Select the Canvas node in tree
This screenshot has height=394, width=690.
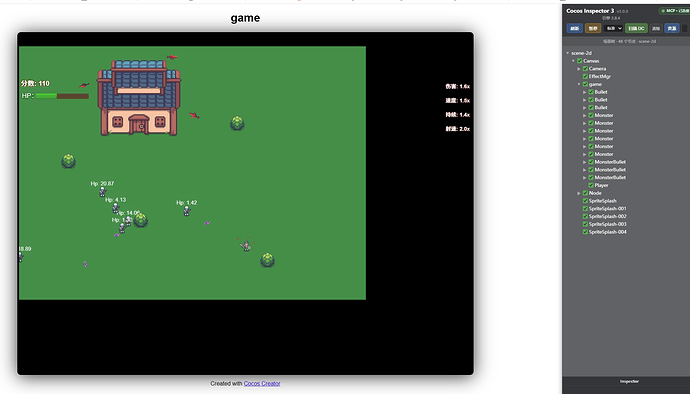(591, 61)
